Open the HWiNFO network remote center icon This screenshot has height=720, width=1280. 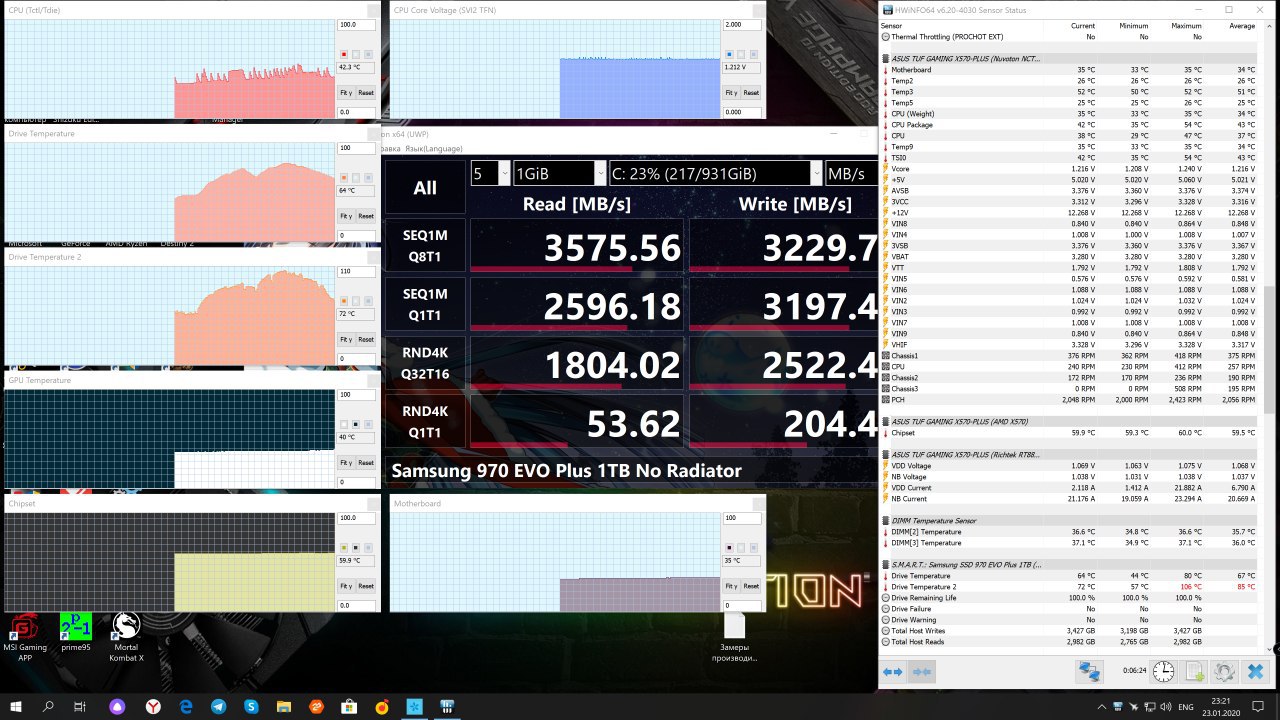pos(1088,672)
